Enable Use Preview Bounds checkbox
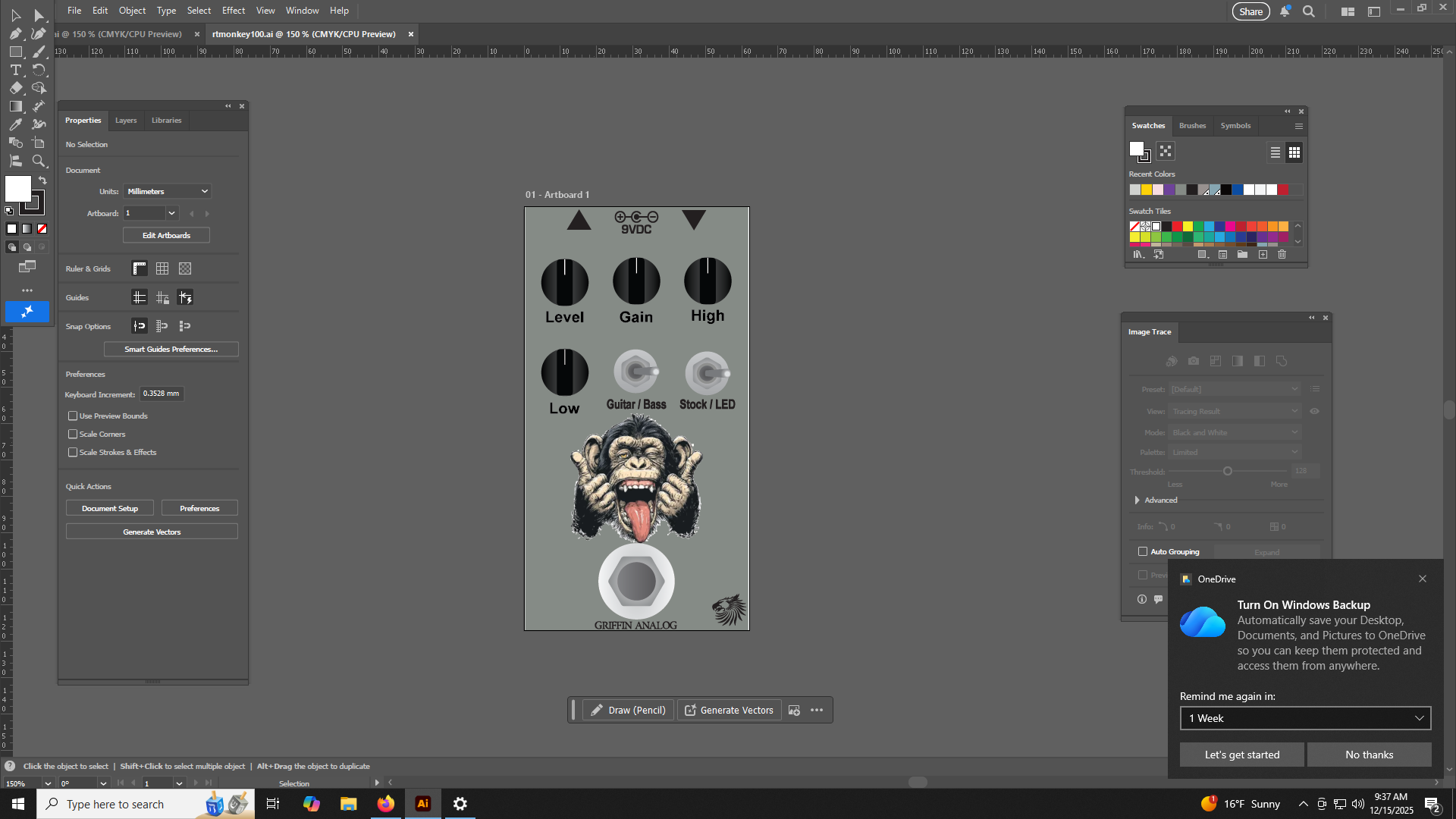 [x=73, y=416]
